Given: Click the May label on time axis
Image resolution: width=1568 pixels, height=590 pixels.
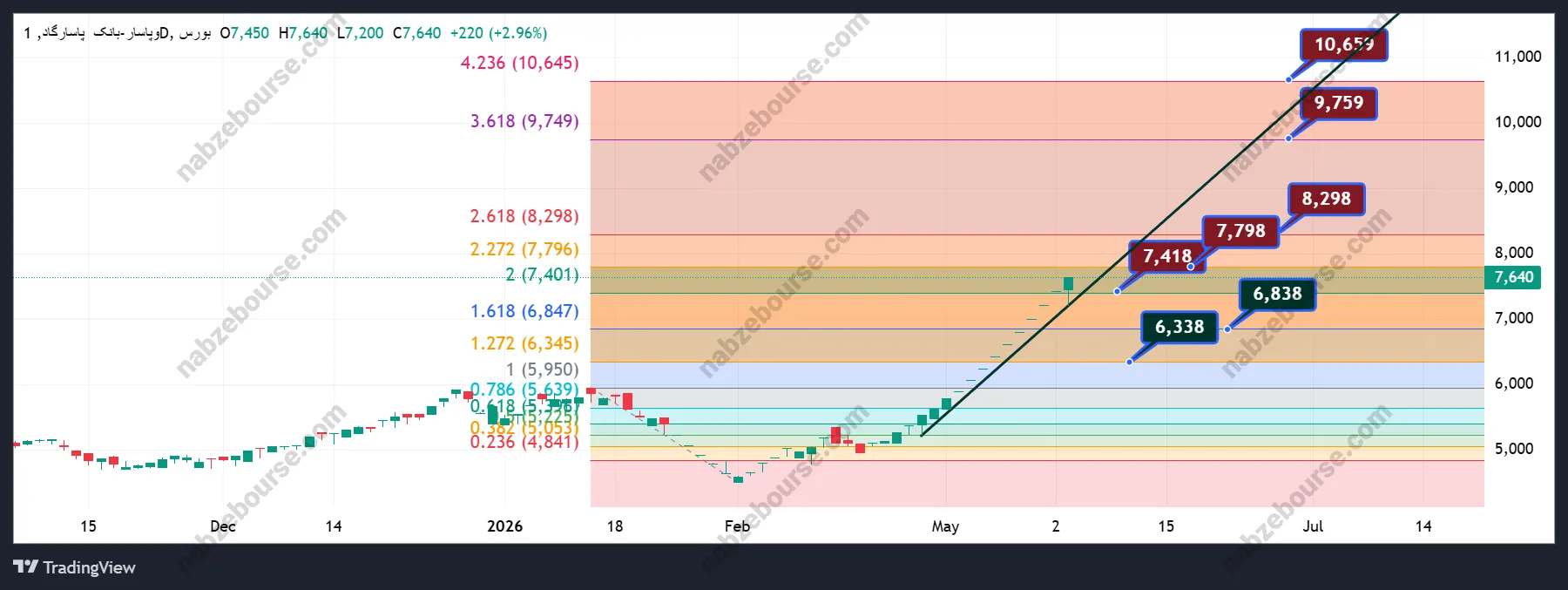Looking at the screenshot, I should click(x=945, y=526).
